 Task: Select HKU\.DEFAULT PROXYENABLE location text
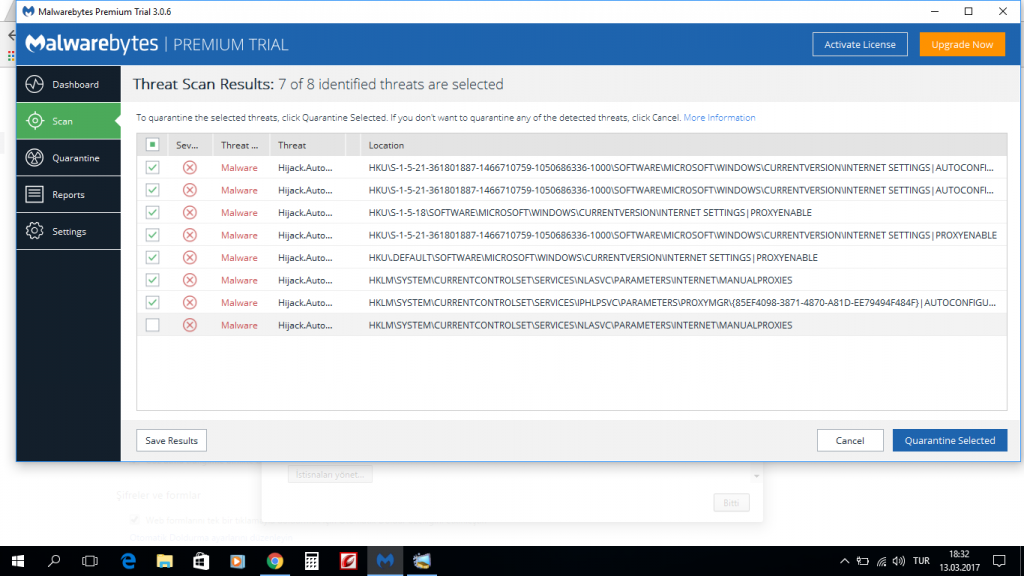pos(593,257)
